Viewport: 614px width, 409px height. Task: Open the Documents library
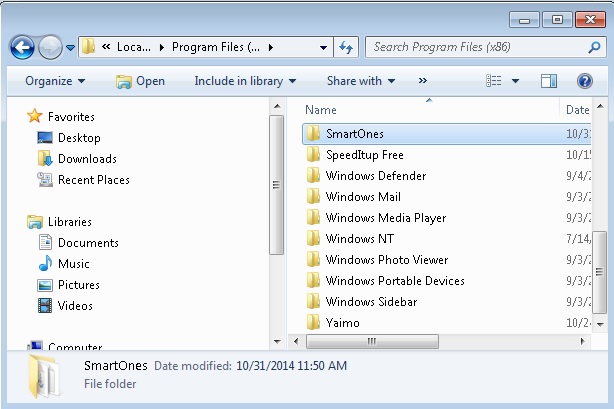88,243
